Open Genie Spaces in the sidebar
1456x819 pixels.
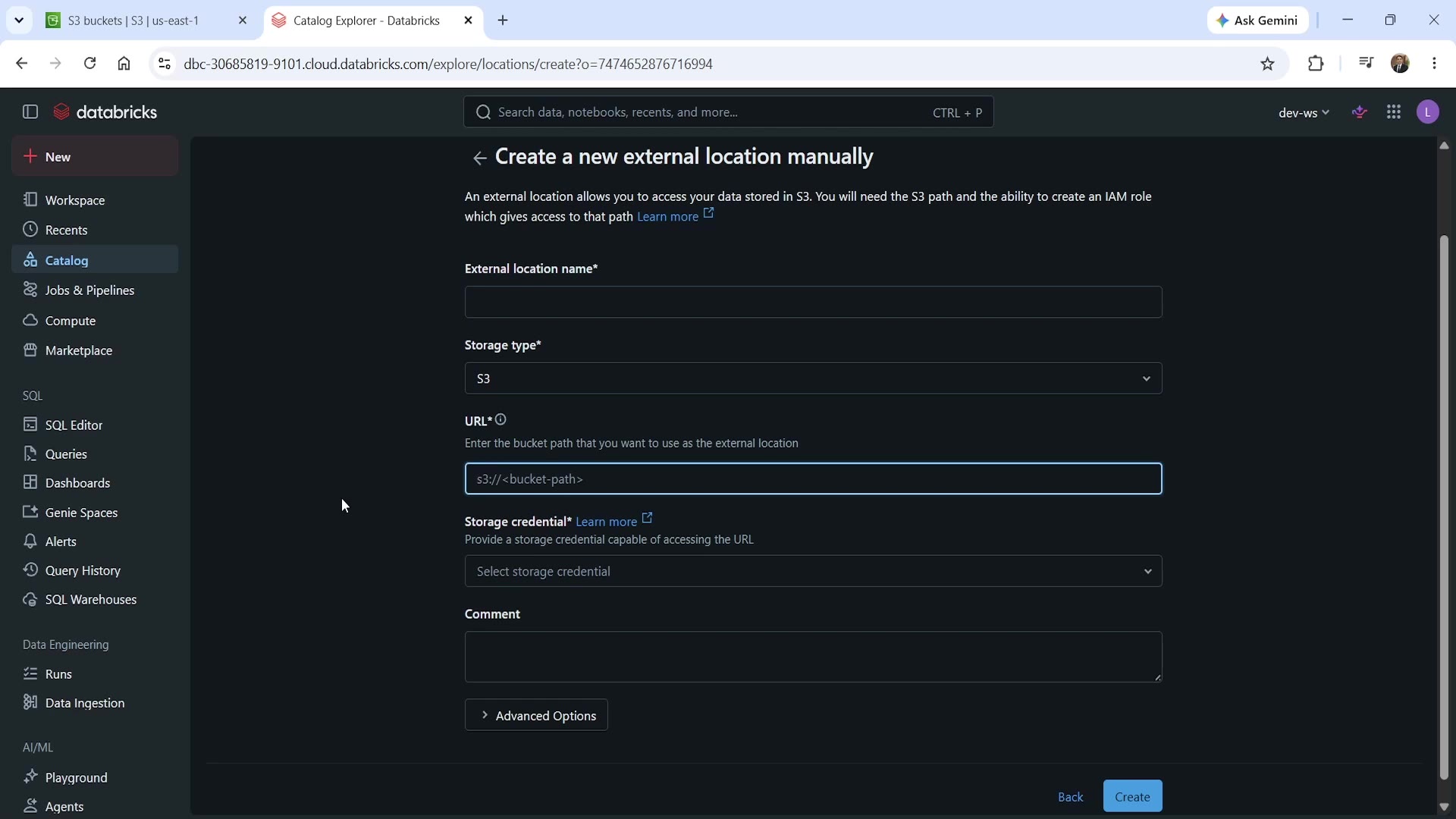95,513
